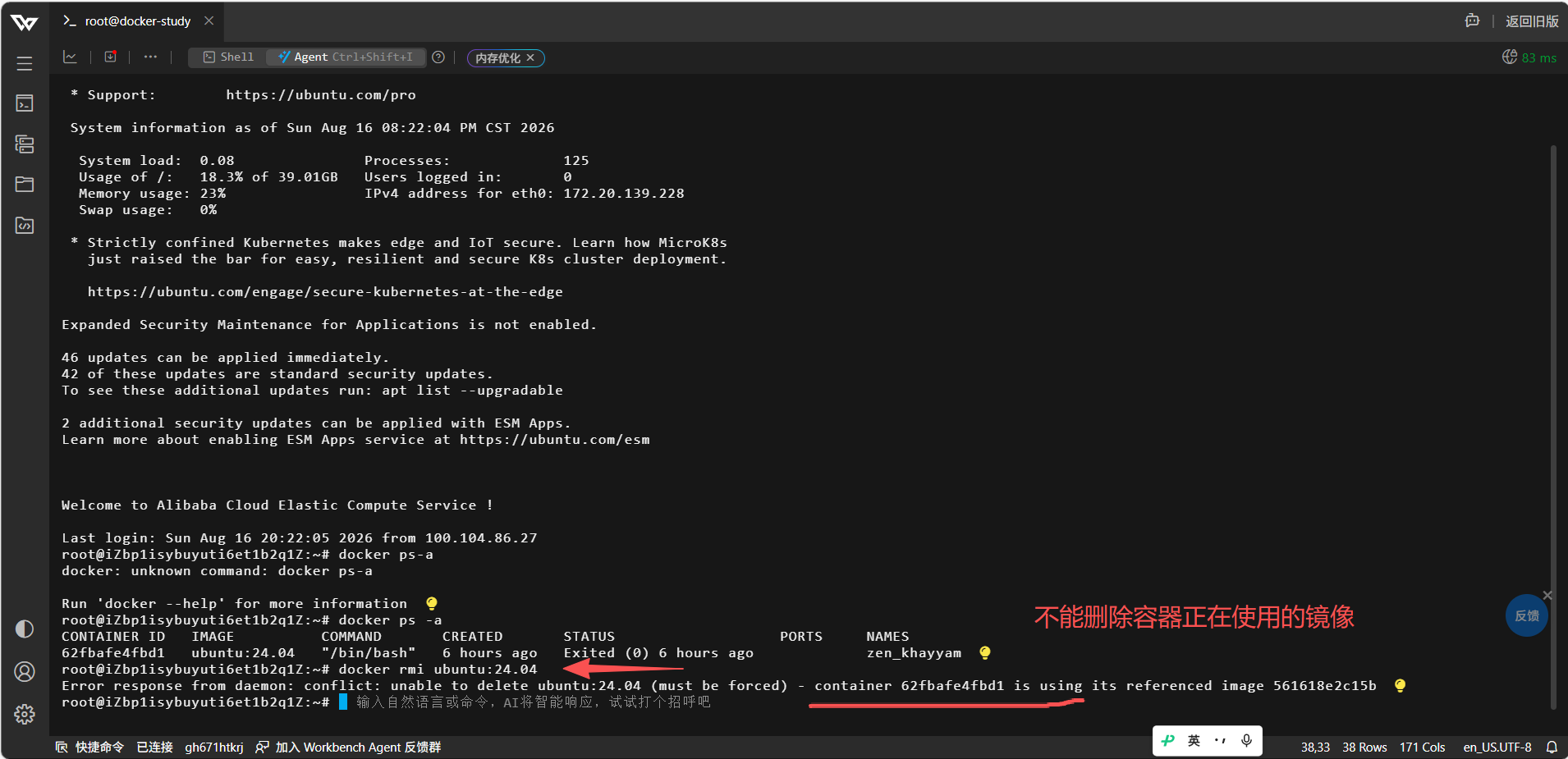Switch to Shell mode
This screenshot has width=1568, height=759.
click(x=228, y=57)
